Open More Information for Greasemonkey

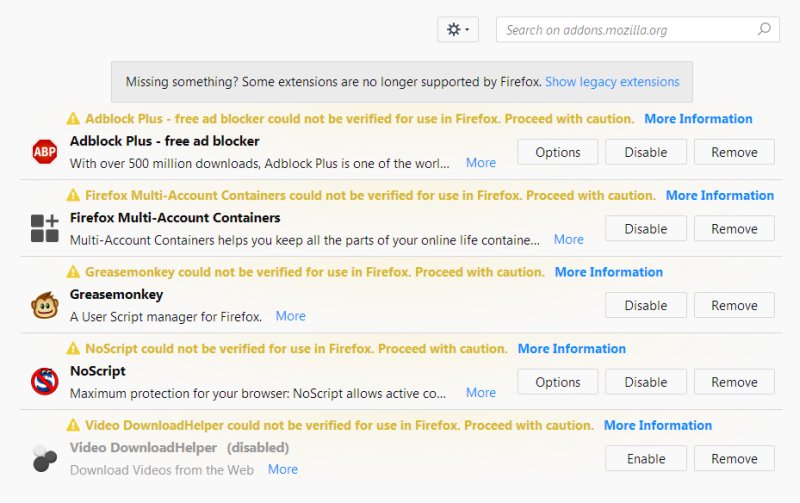[609, 272]
